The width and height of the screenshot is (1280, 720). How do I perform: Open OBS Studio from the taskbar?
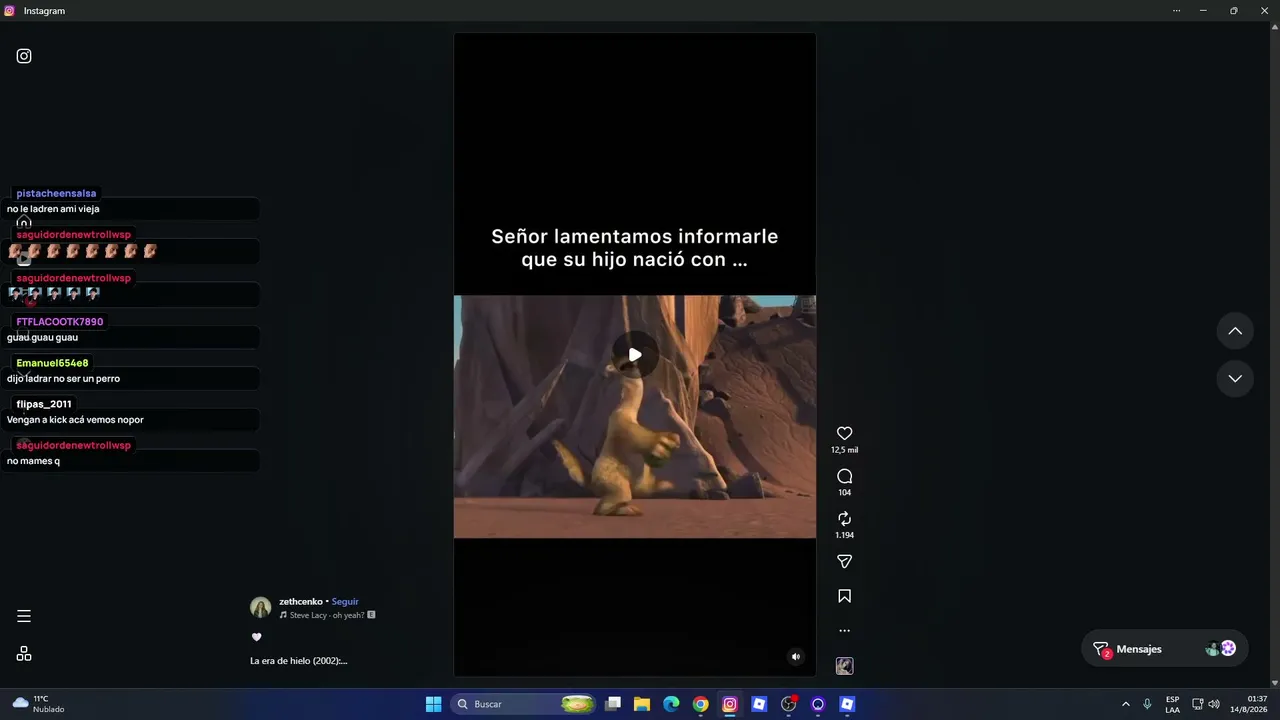coord(788,704)
